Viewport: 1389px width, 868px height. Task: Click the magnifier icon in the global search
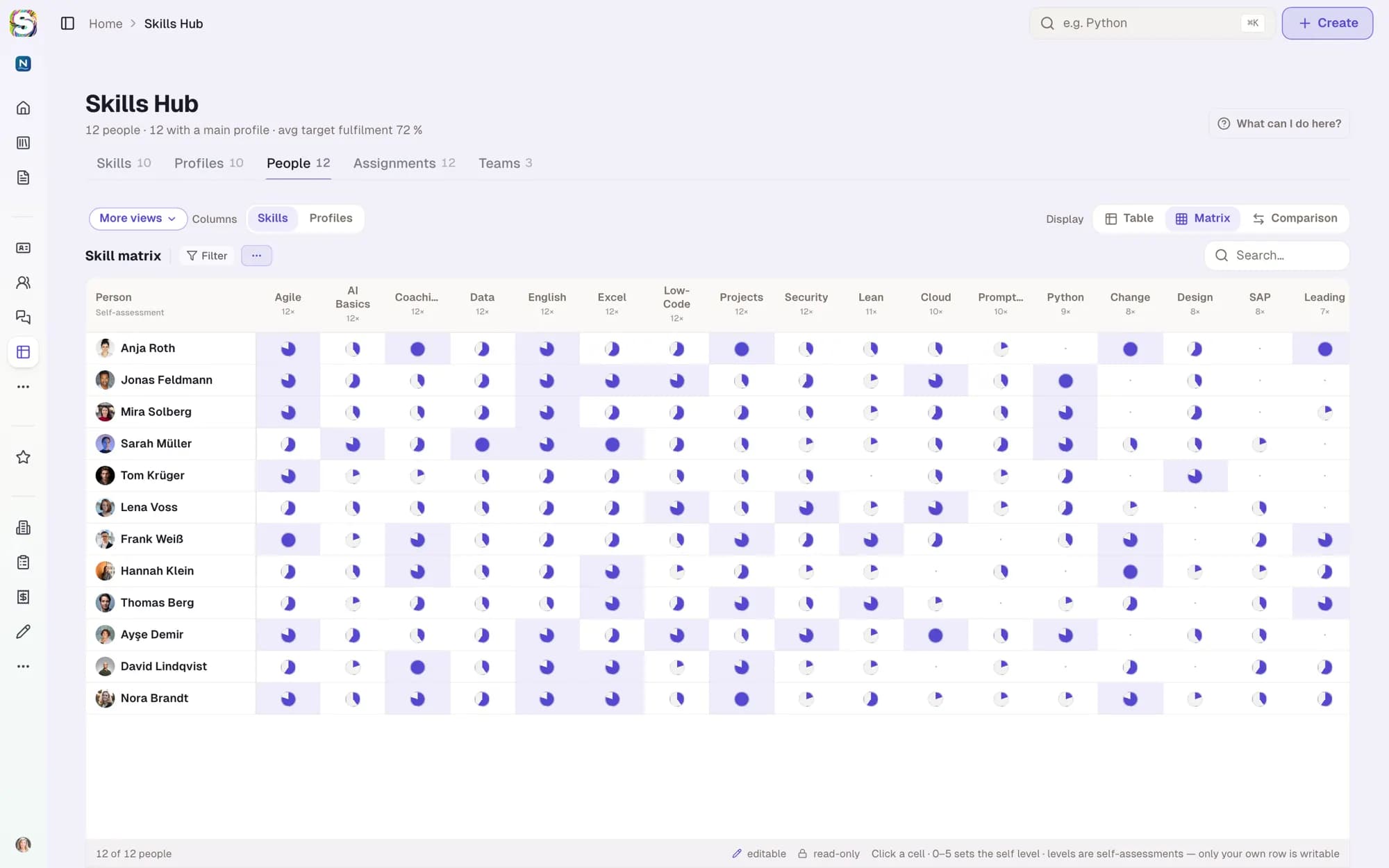pyautogui.click(x=1047, y=24)
